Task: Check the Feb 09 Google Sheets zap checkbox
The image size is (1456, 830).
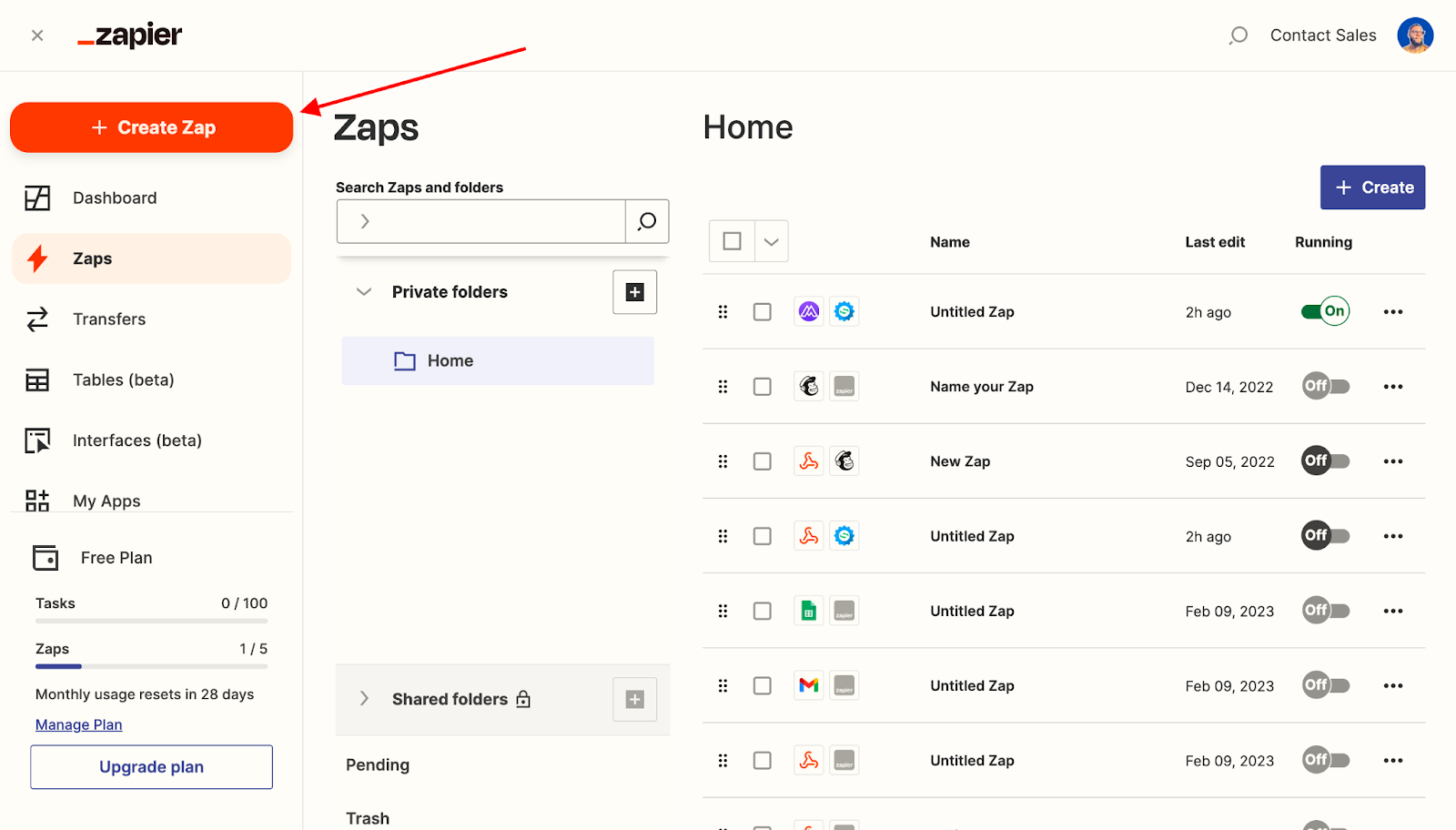Action: tap(763, 612)
